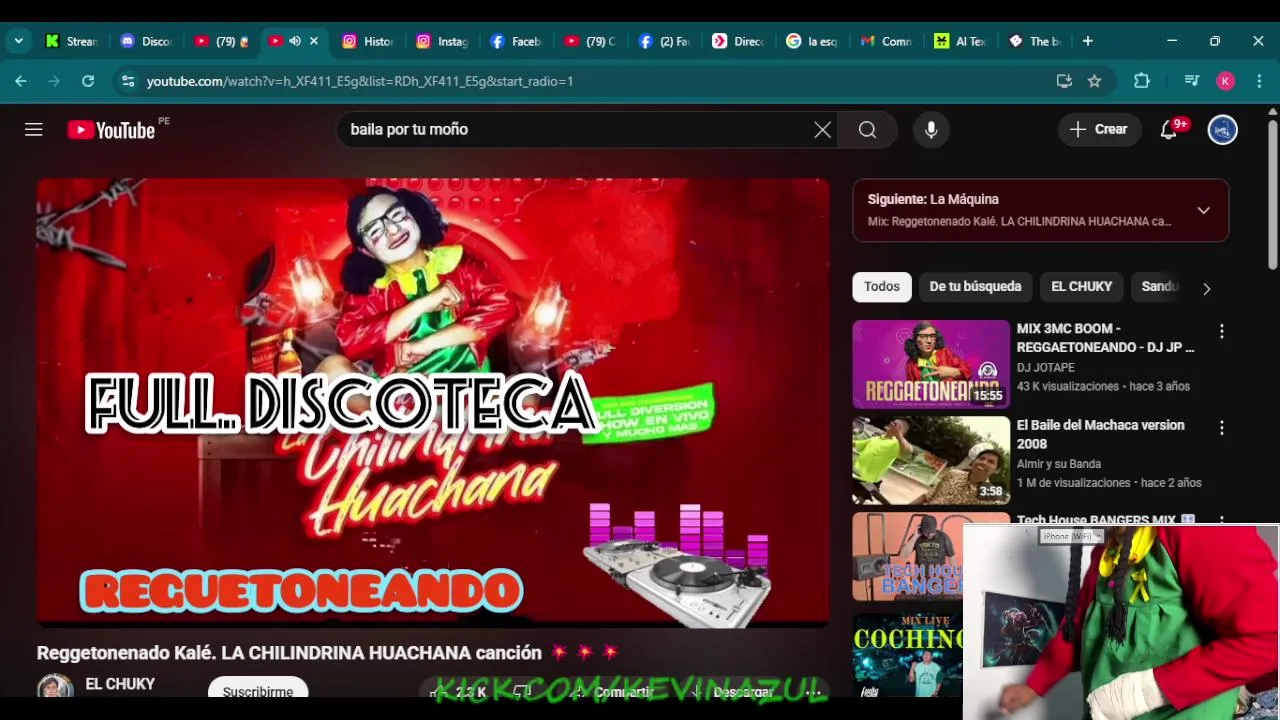The height and width of the screenshot is (720, 1280).
Task: Open options for MIX 3MC BOOM video
Action: 1221,331
